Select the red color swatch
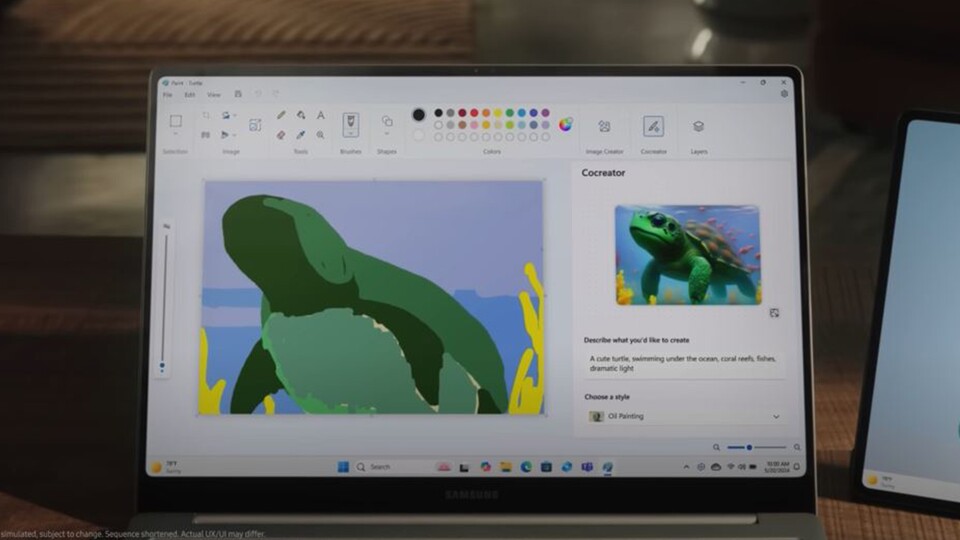Screen dimensions: 960x540 click(x=462, y=113)
